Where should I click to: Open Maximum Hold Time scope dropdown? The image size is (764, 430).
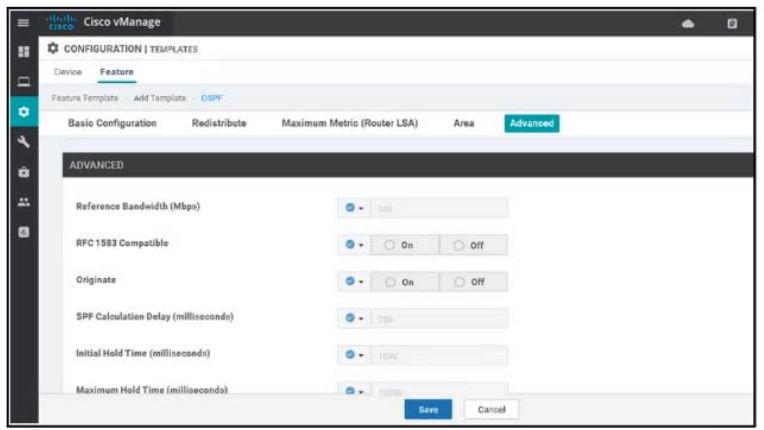pyautogui.click(x=354, y=391)
